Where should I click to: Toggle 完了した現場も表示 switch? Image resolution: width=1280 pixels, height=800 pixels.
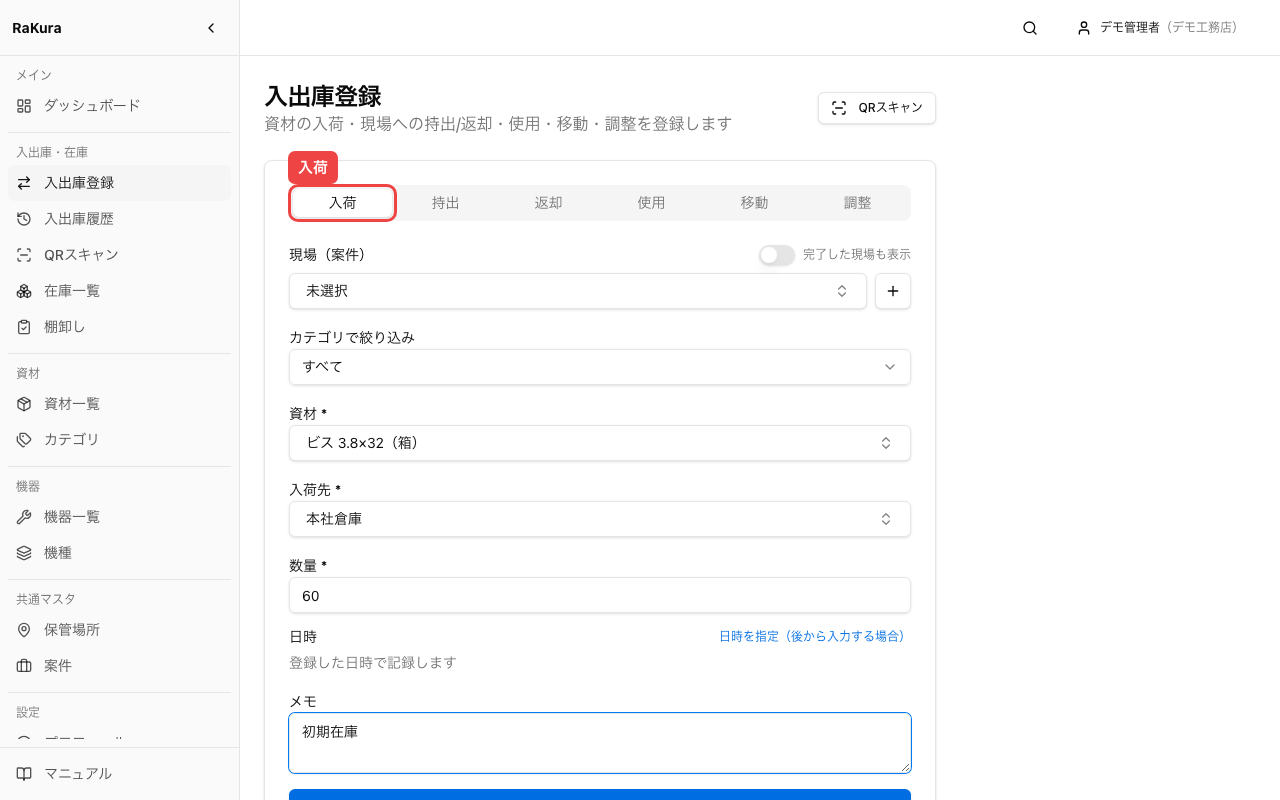coord(776,255)
